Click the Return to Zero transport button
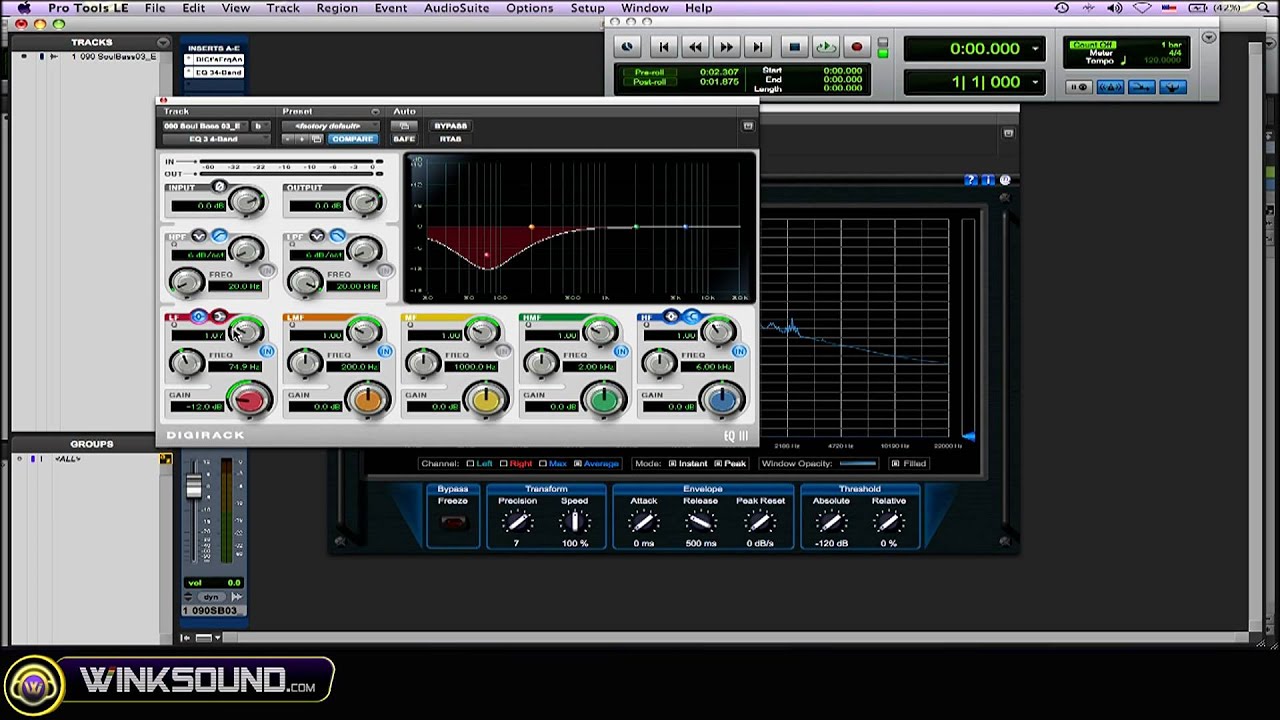The image size is (1280, 720). click(x=663, y=47)
